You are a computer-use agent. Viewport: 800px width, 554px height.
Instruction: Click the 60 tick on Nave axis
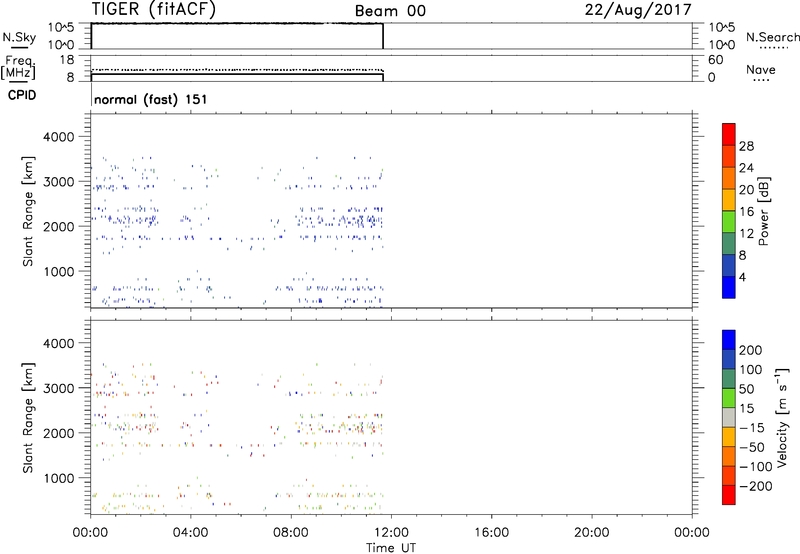tap(715, 60)
